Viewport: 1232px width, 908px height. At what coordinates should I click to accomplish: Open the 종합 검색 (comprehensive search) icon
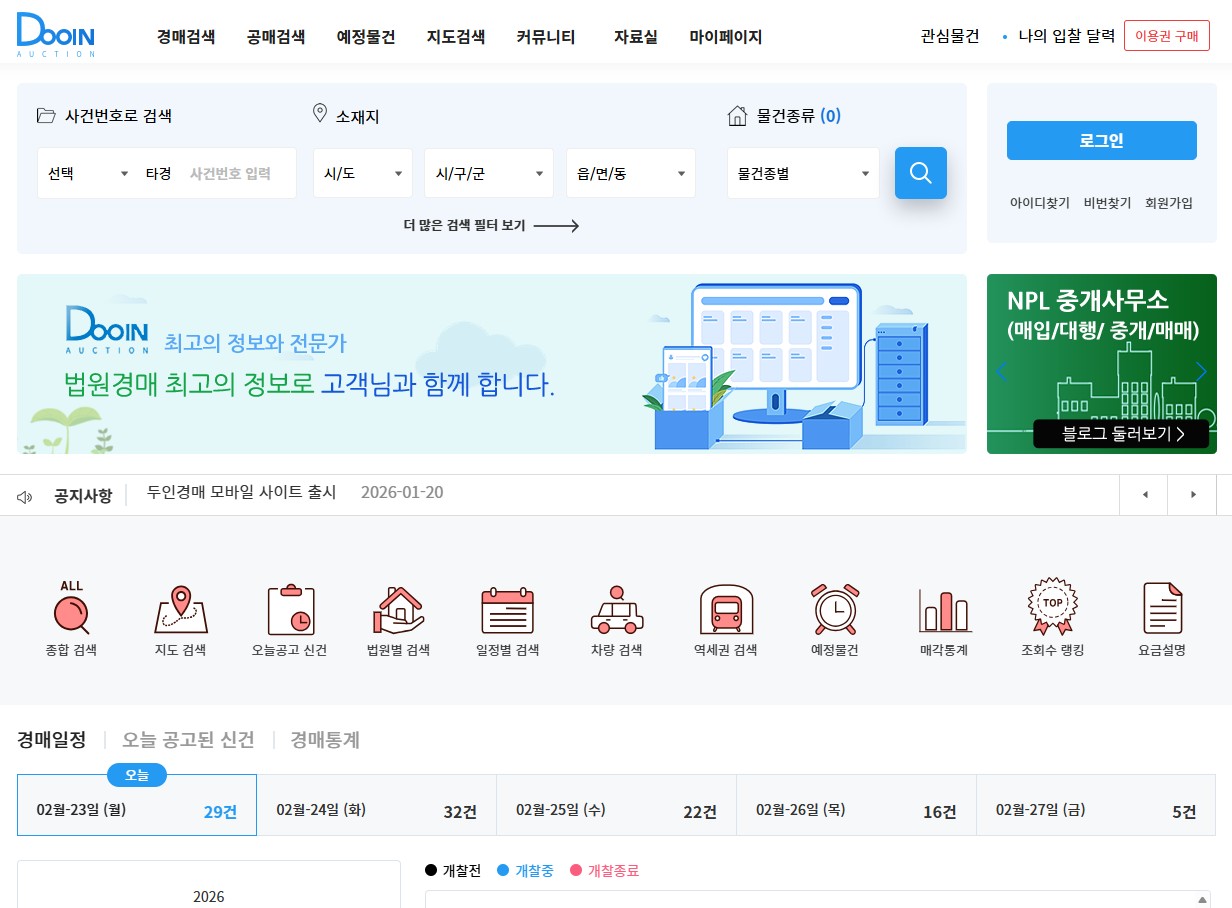[x=70, y=614]
